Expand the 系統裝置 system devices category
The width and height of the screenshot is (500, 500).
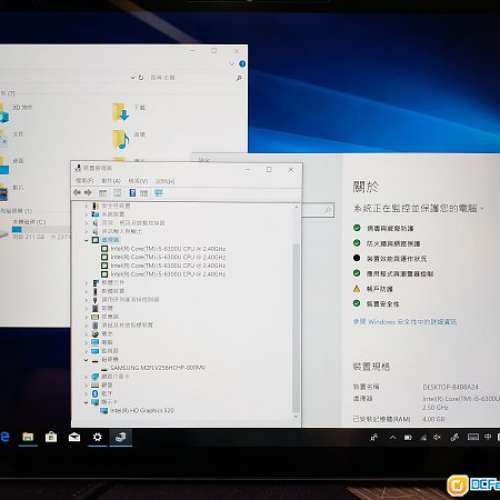pos(86,214)
